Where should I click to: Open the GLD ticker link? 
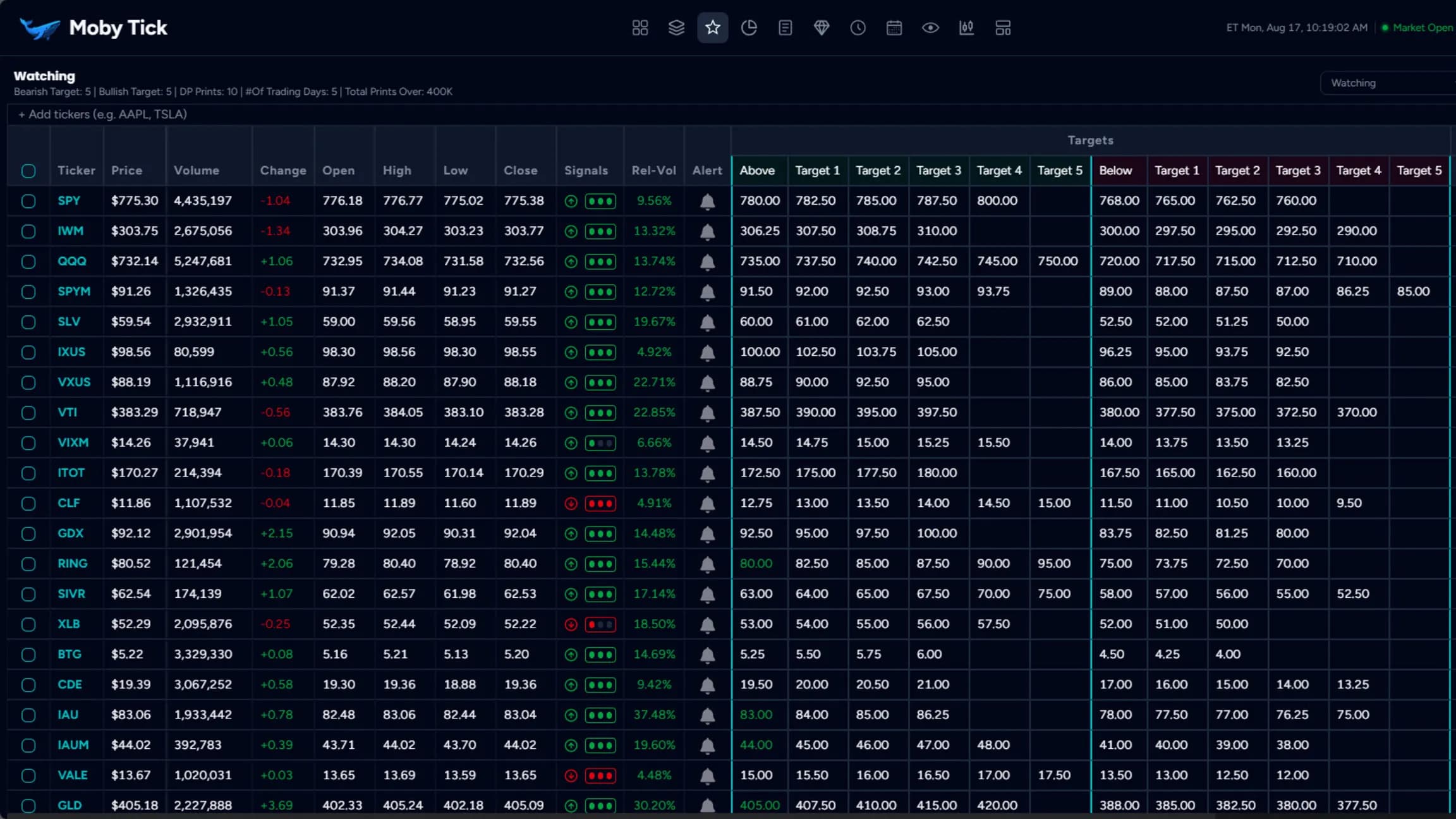(70, 806)
